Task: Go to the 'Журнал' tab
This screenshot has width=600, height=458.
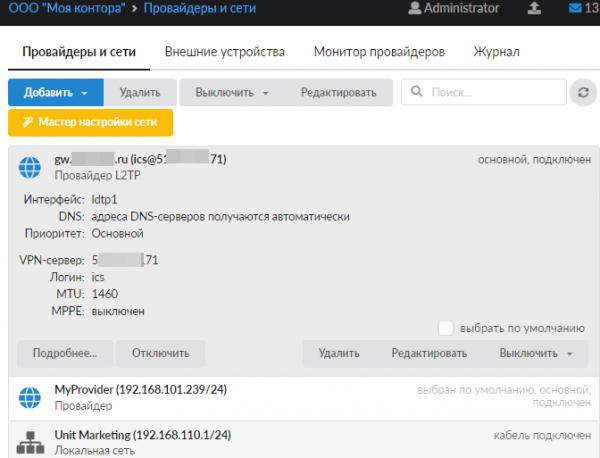Action: 496,52
